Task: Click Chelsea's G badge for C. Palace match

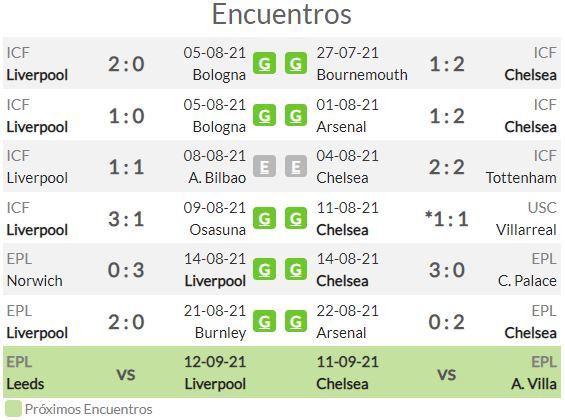Action: (296, 269)
